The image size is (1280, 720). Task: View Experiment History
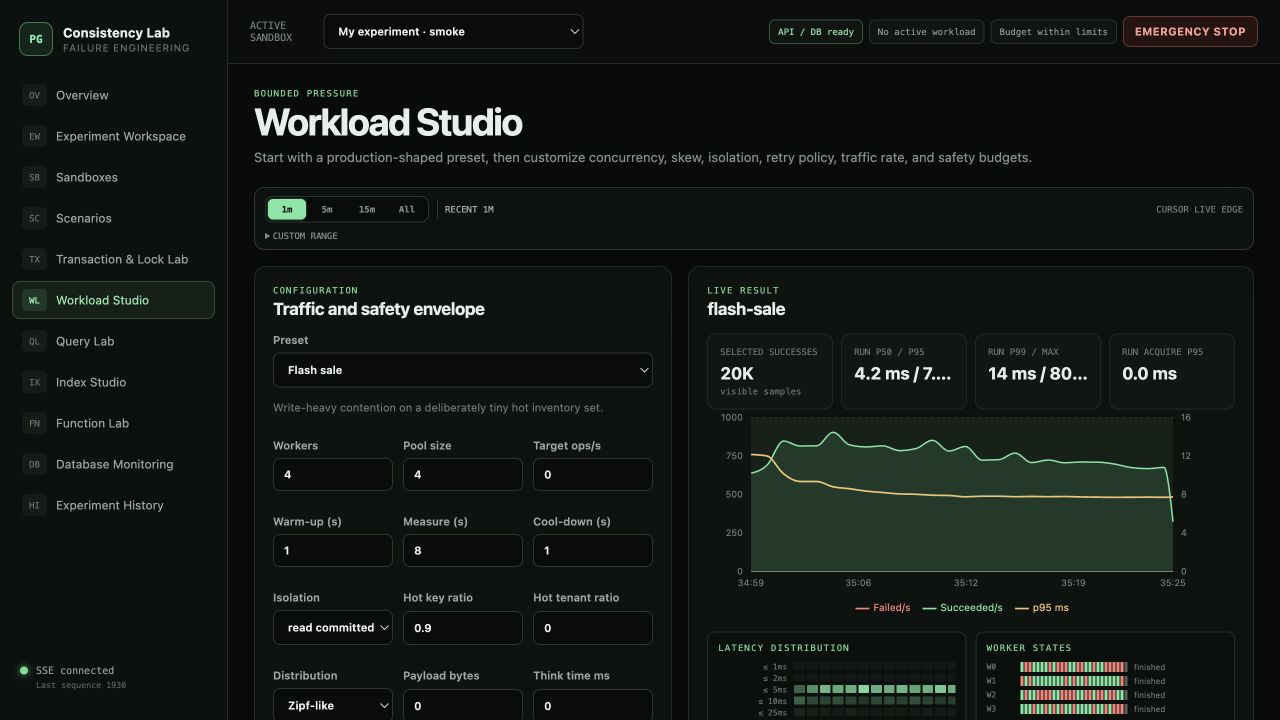(113, 505)
